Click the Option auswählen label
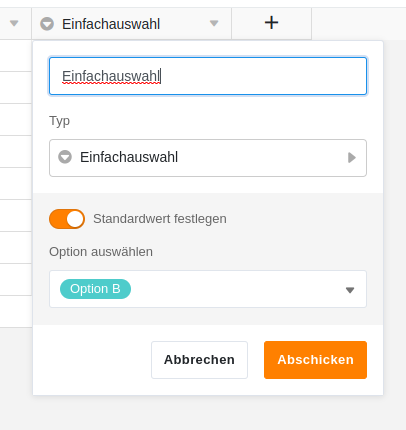The height and width of the screenshot is (430, 406). click(x=101, y=252)
